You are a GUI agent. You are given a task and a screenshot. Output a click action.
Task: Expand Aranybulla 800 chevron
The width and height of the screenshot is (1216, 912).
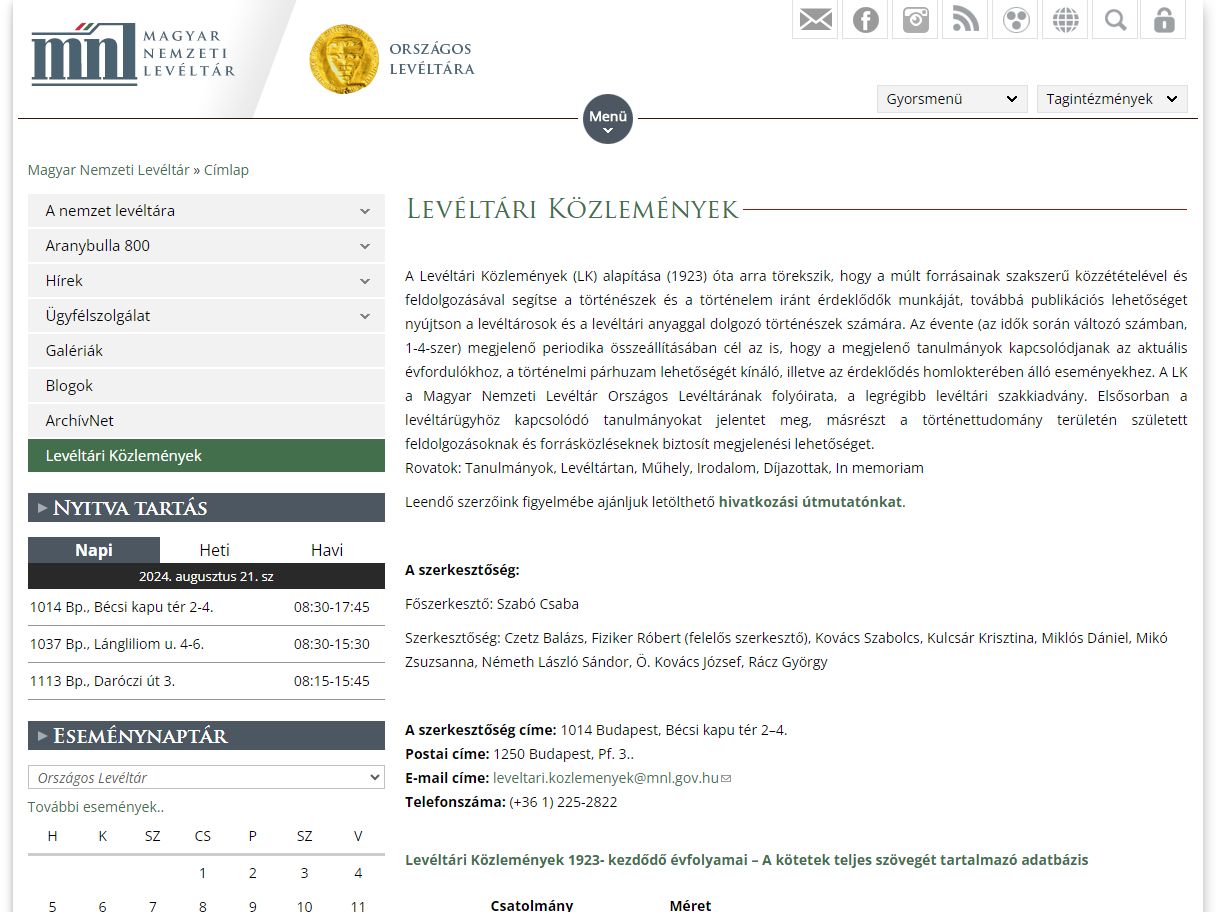[x=365, y=246]
